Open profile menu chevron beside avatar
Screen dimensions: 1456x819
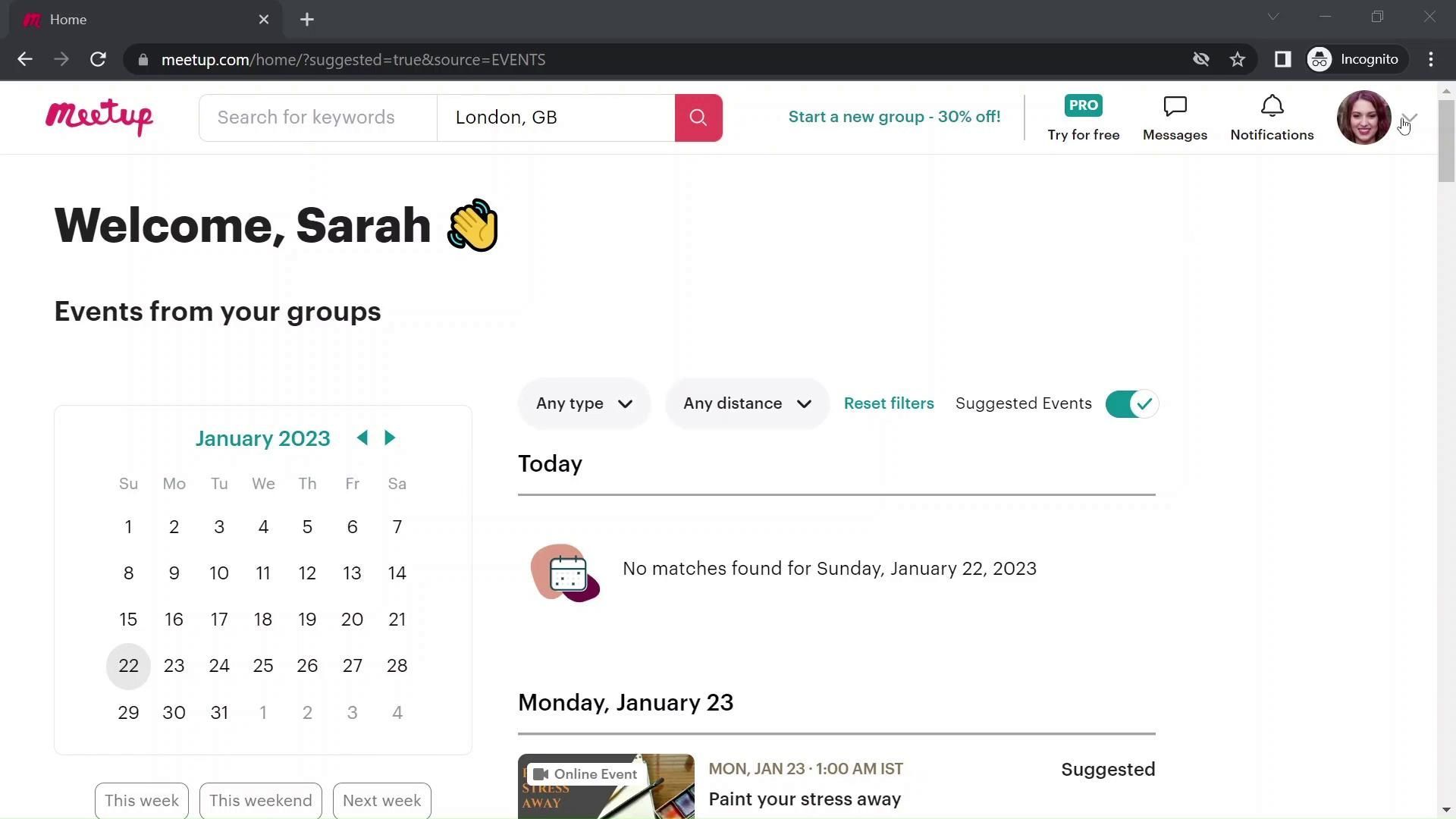(1410, 118)
